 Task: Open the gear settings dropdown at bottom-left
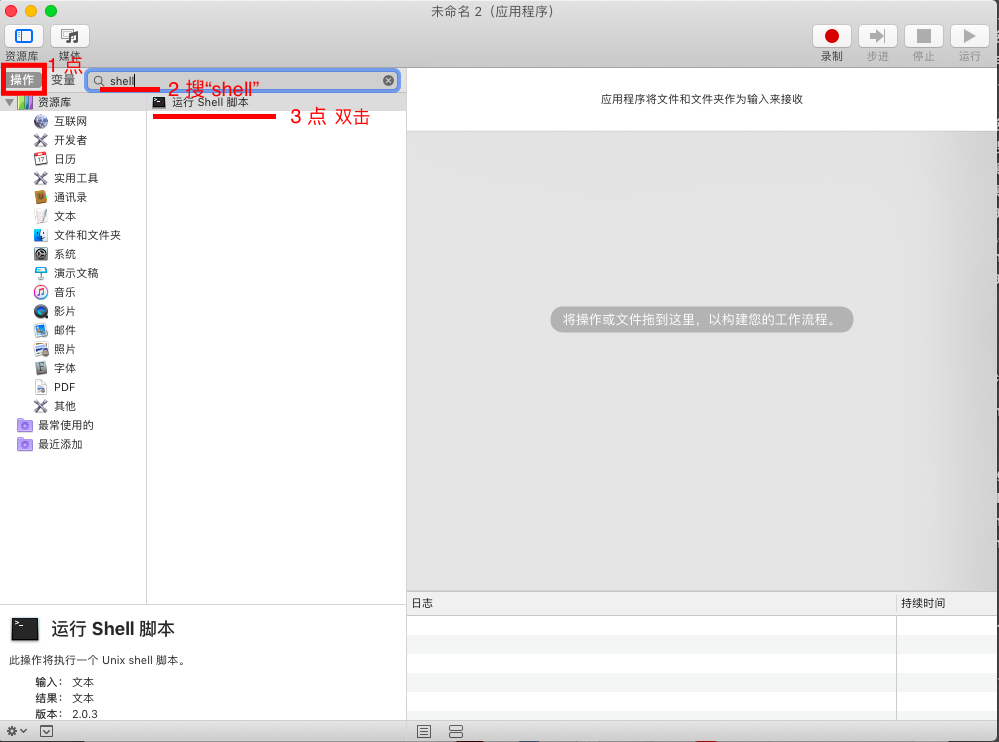coord(16,731)
